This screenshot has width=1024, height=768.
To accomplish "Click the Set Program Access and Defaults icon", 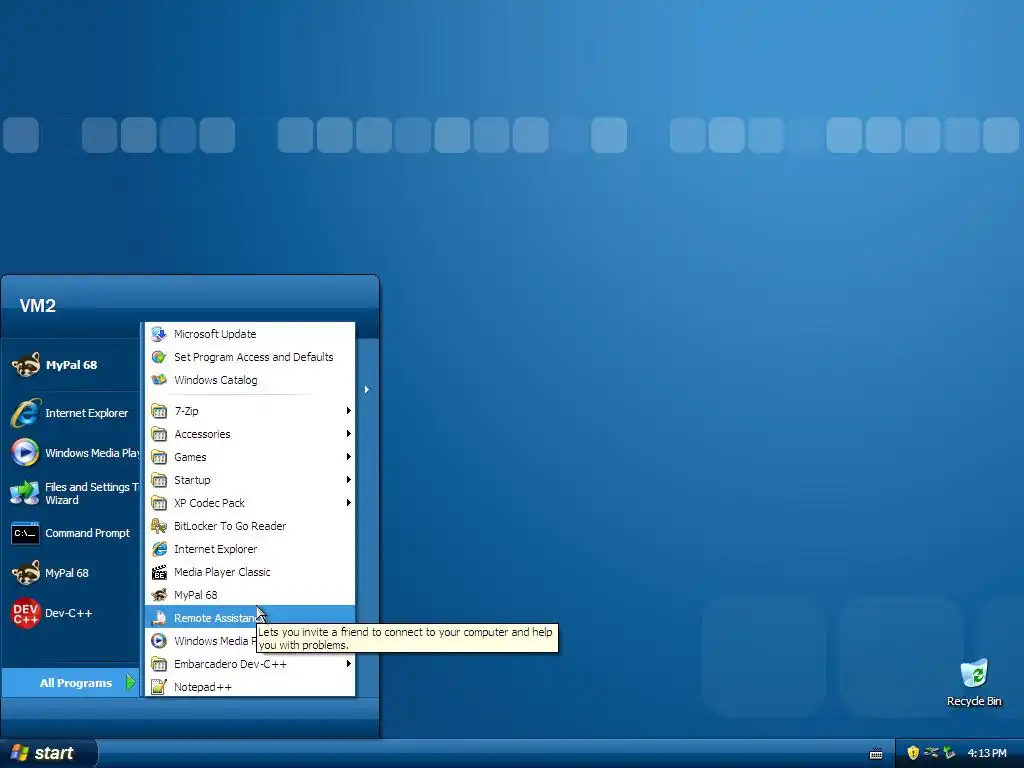I will tap(159, 357).
